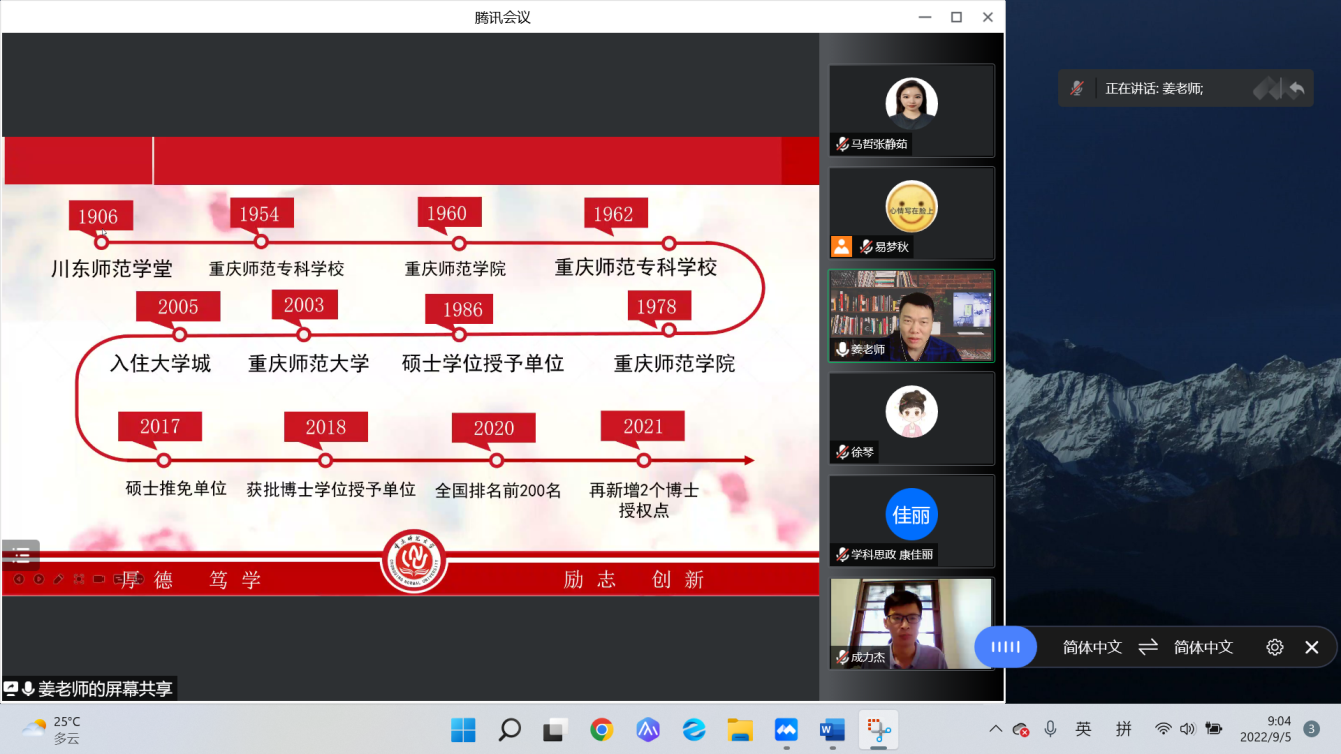Toggle the blue voice recording button

[x=1005, y=647]
